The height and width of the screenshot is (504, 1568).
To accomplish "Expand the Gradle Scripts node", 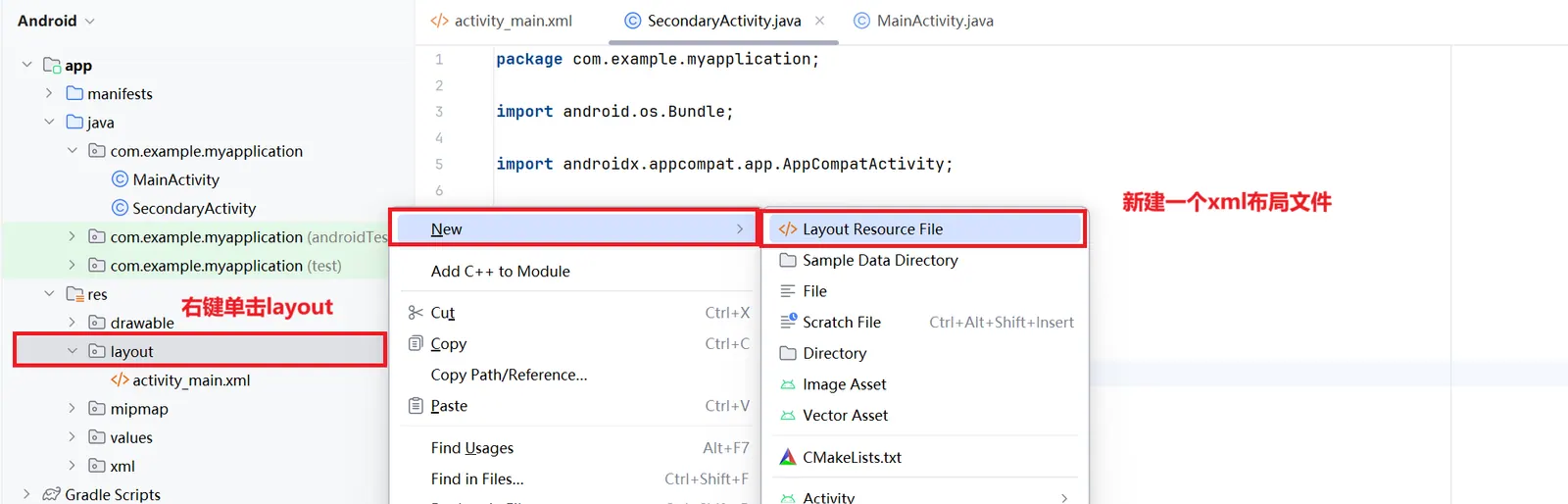I will coord(26,494).
